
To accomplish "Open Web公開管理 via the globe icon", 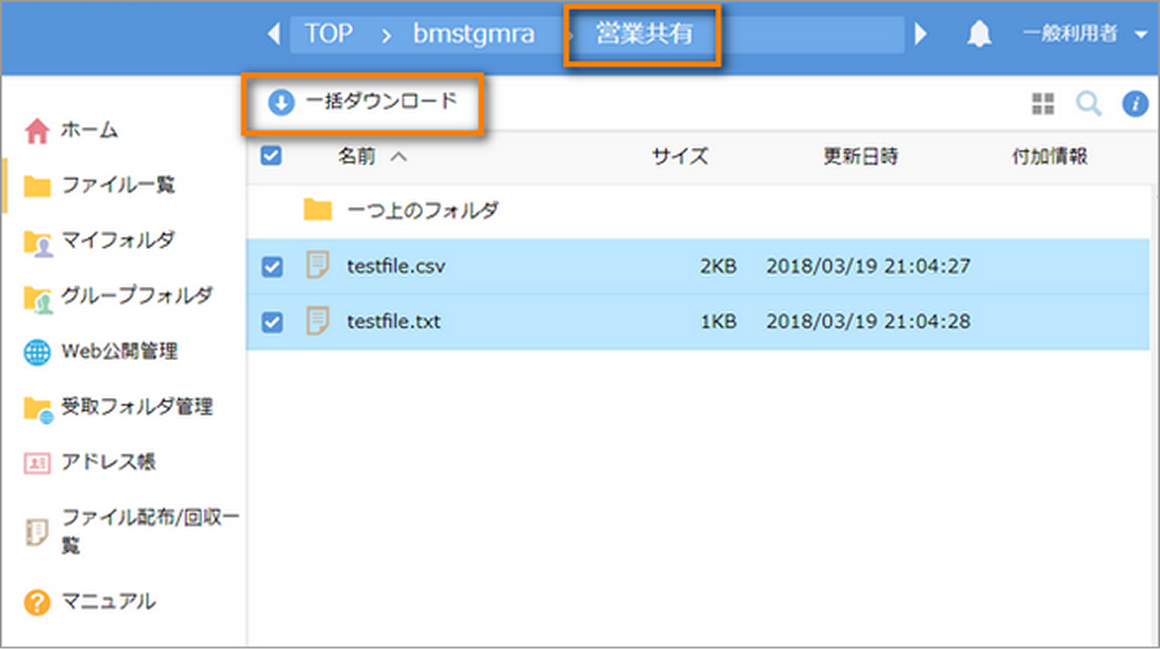I will coord(35,351).
